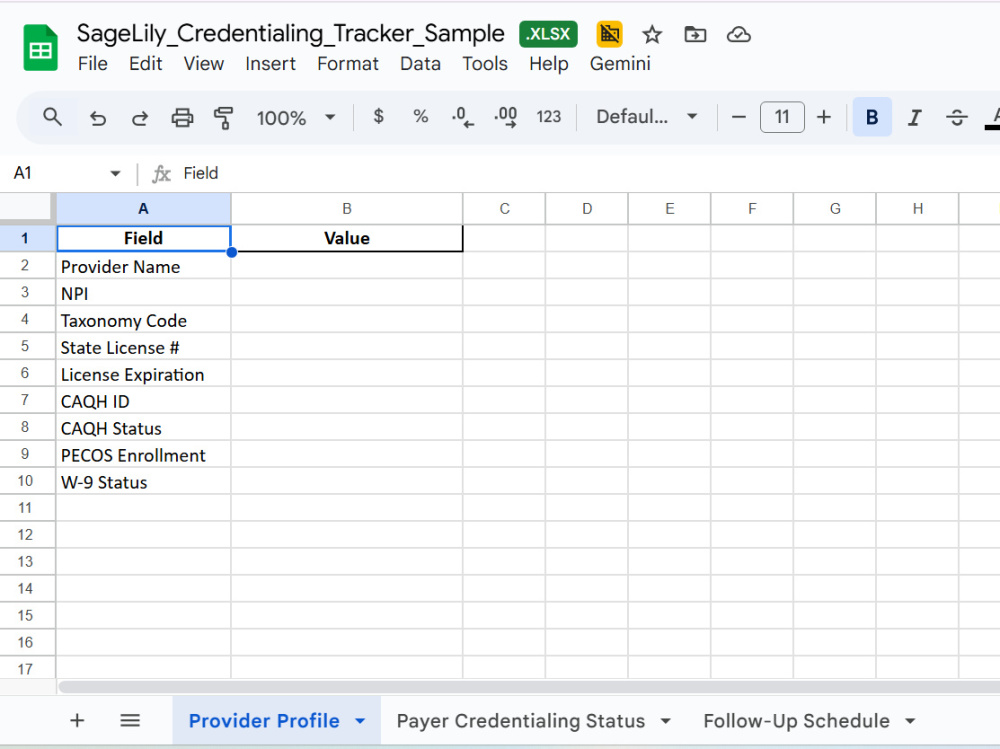The height and width of the screenshot is (749, 1000).
Task: Decrease font size minus button
Action: (739, 117)
